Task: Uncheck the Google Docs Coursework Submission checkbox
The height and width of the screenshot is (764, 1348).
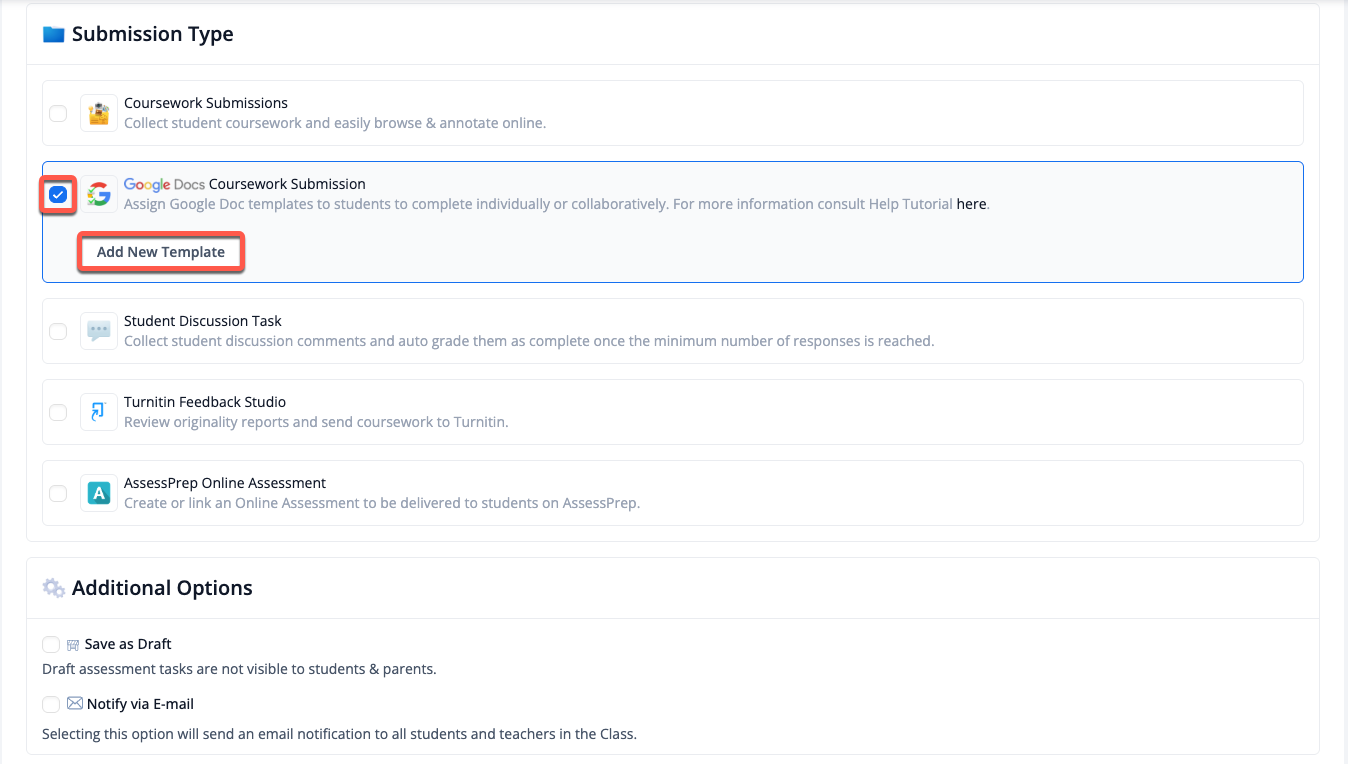Action: tap(58, 194)
